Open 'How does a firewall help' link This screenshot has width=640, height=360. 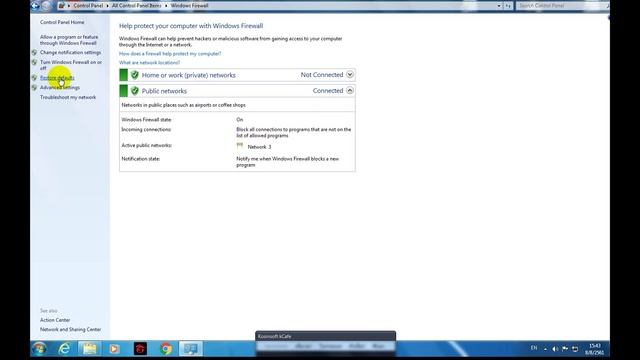170,53
